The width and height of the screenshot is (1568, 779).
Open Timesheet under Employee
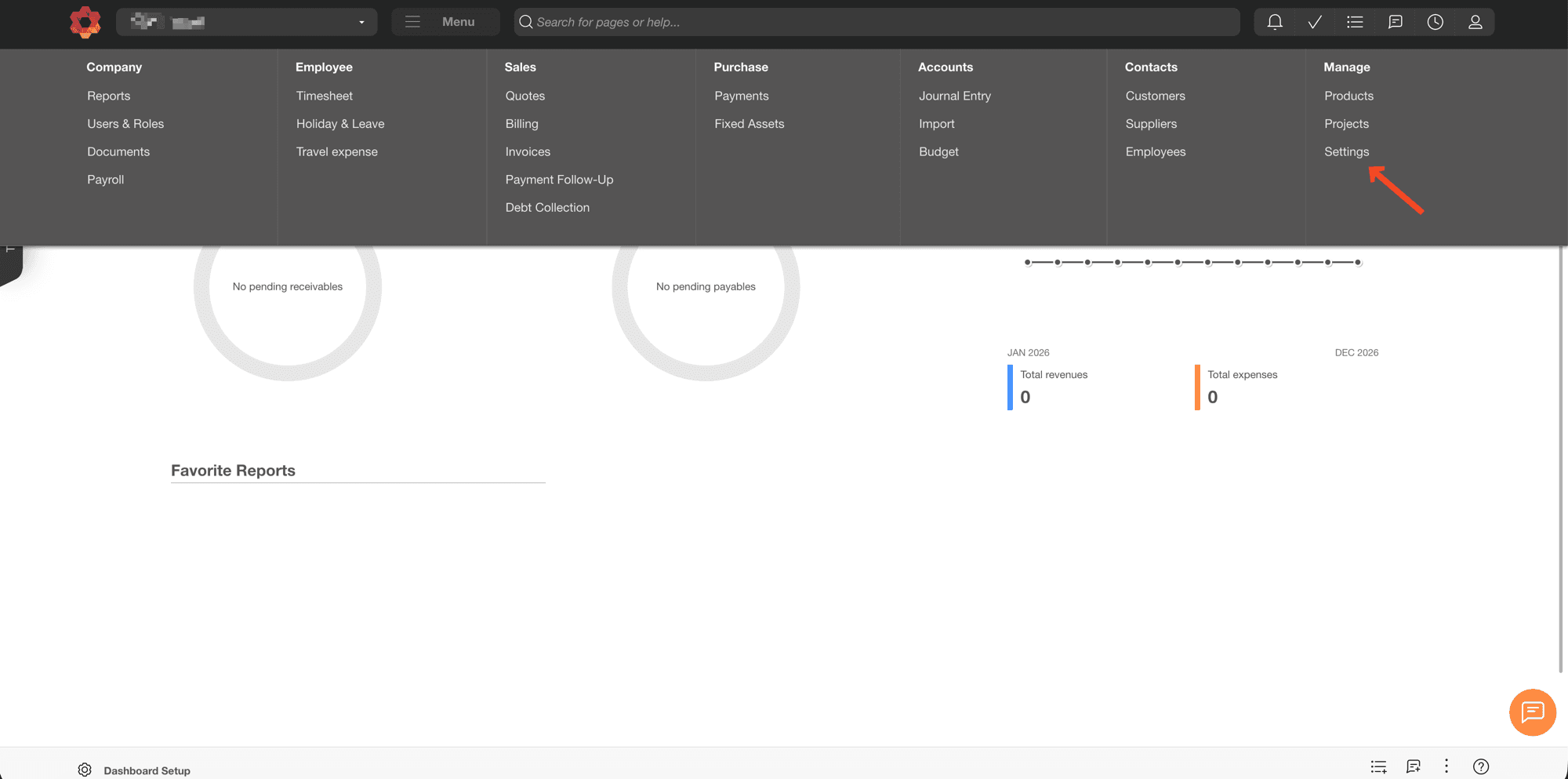325,96
